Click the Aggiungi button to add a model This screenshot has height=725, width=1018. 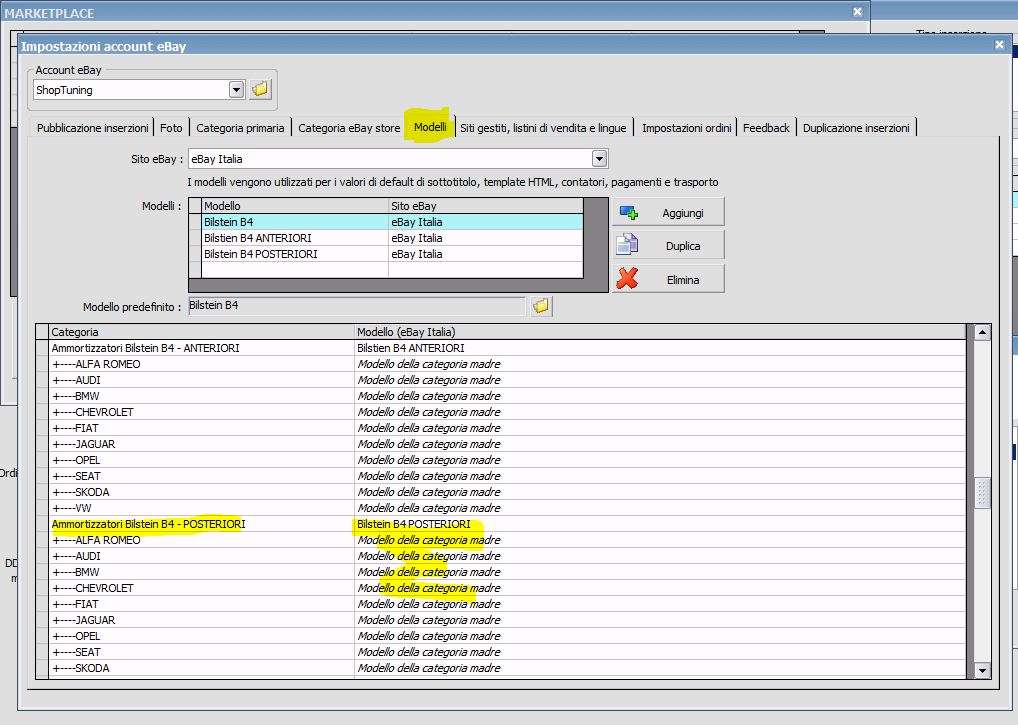coord(668,213)
